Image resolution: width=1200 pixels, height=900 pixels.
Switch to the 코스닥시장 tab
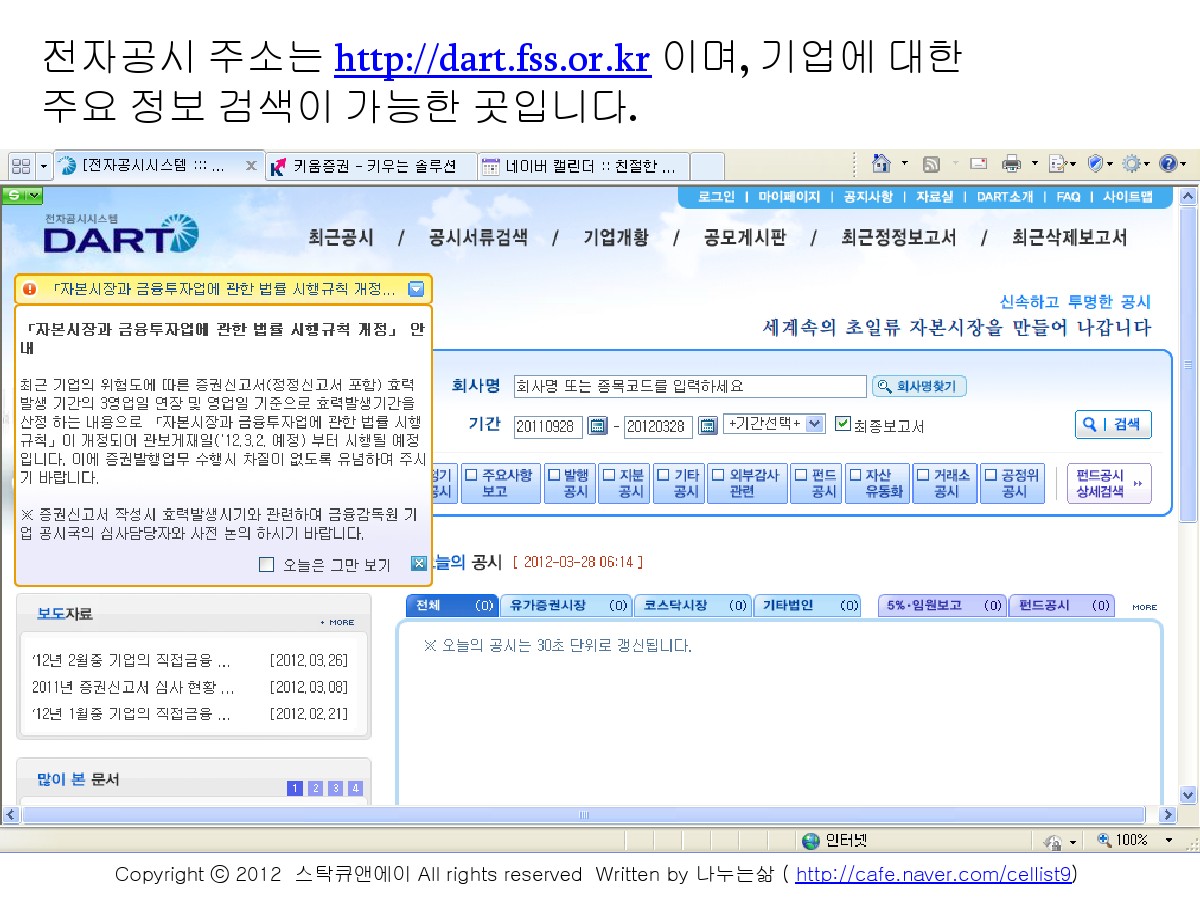pos(692,605)
